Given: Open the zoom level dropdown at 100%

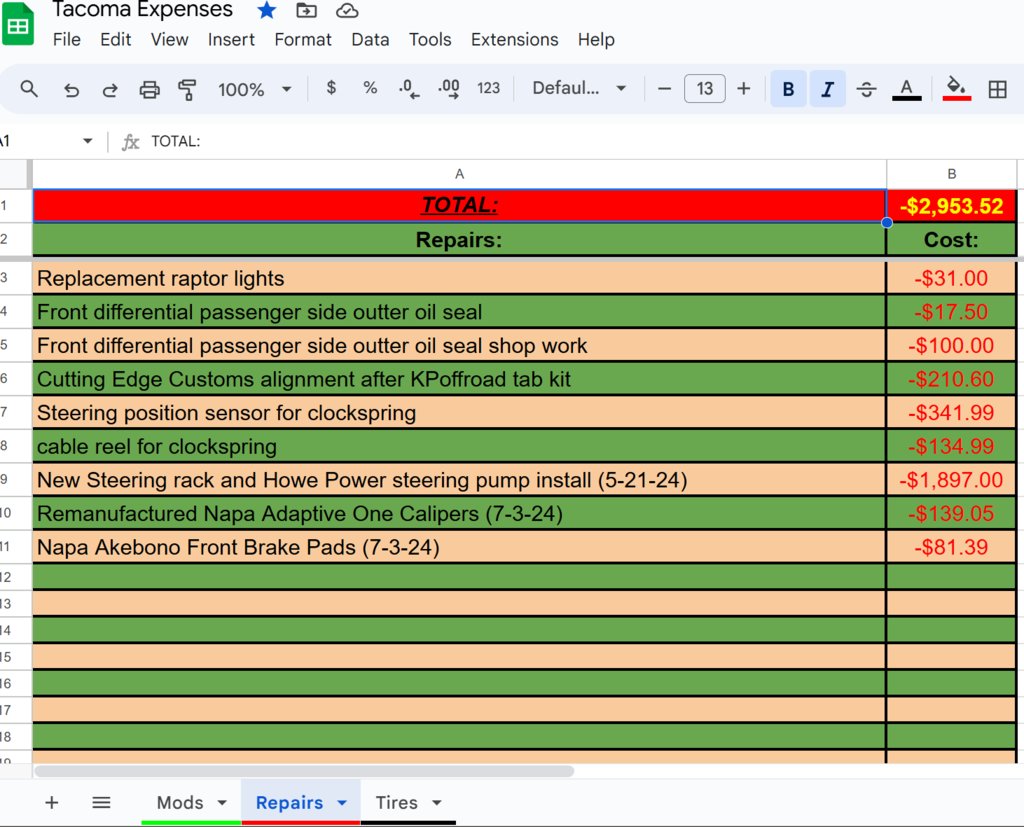Looking at the screenshot, I should tap(254, 89).
